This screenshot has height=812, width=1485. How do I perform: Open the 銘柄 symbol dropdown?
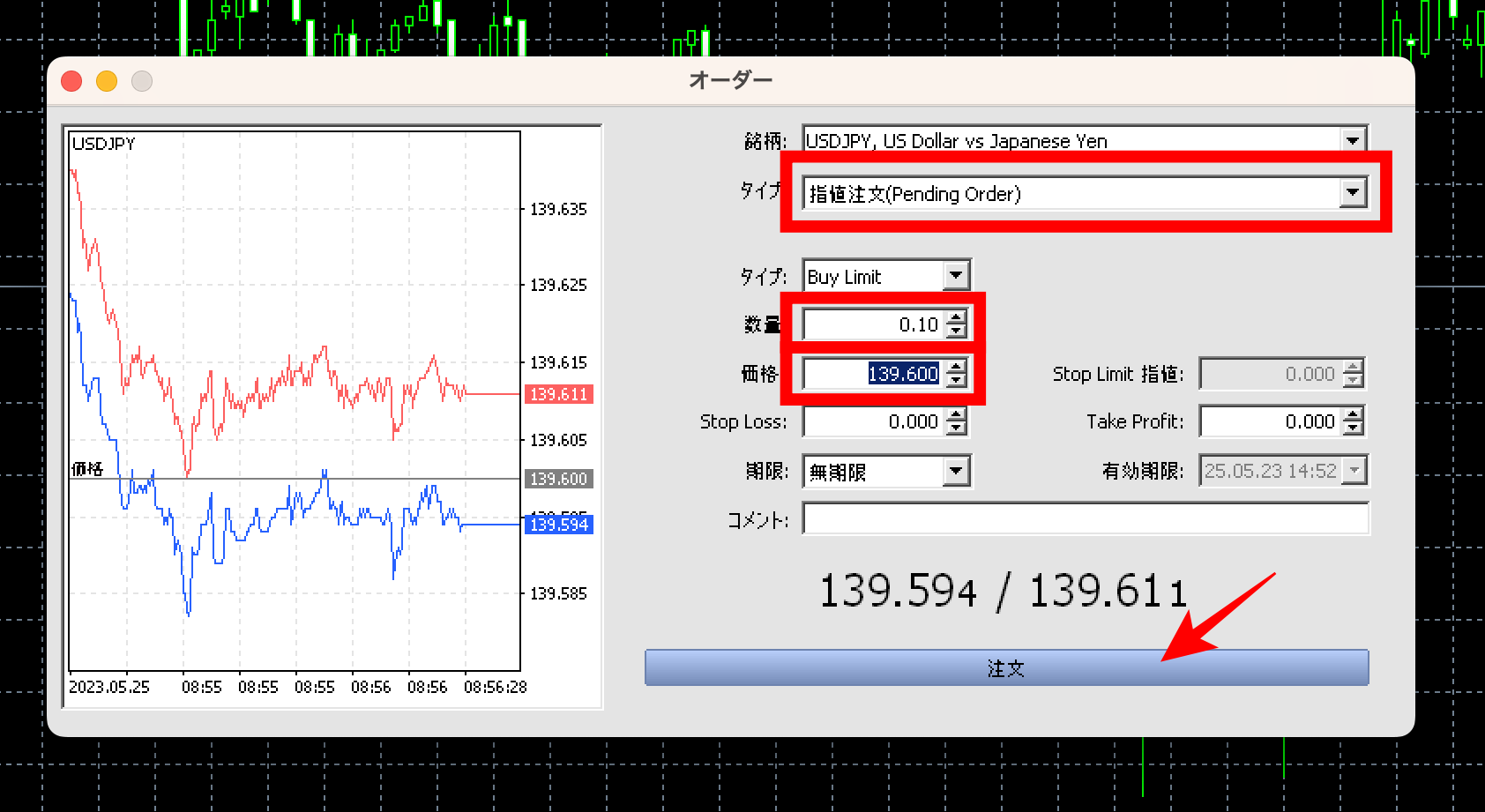(x=1352, y=140)
